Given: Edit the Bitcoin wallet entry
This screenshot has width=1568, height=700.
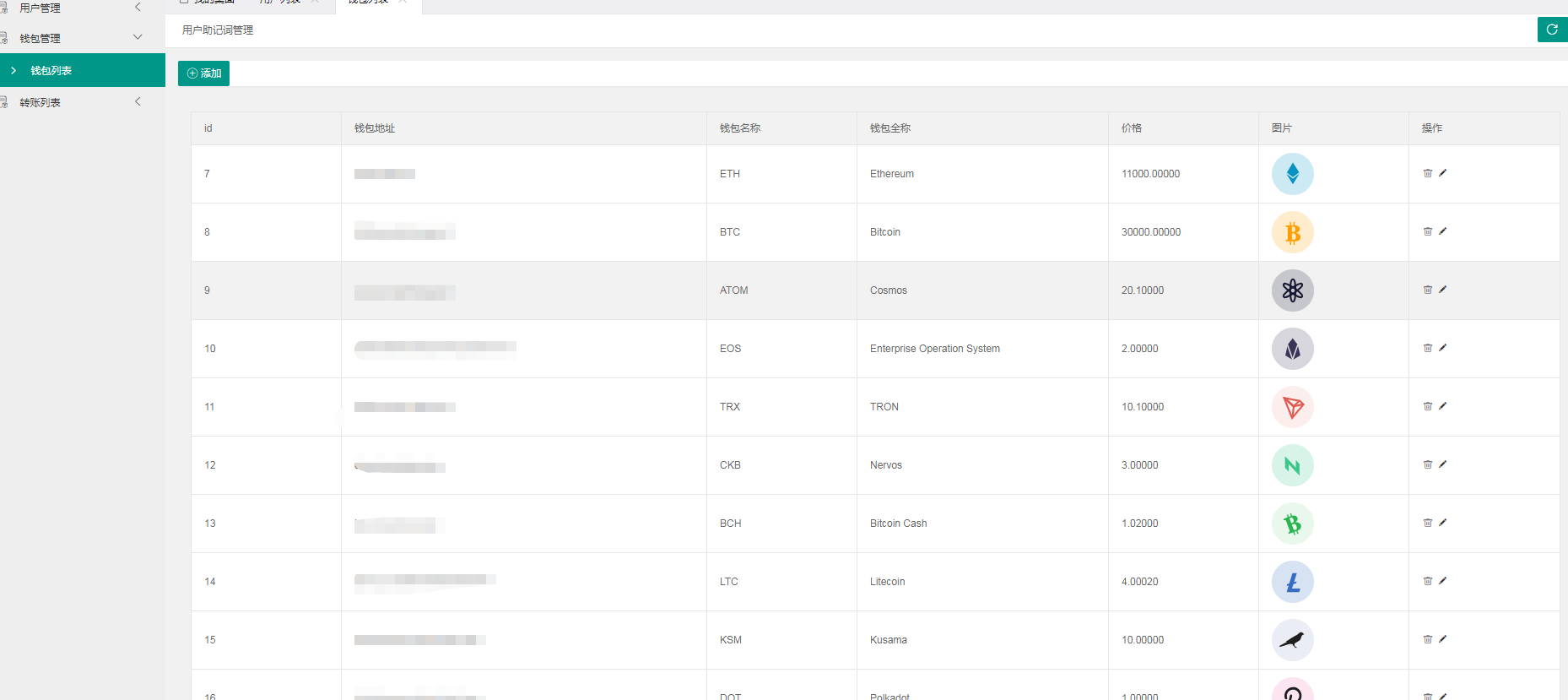Looking at the screenshot, I should [x=1443, y=231].
